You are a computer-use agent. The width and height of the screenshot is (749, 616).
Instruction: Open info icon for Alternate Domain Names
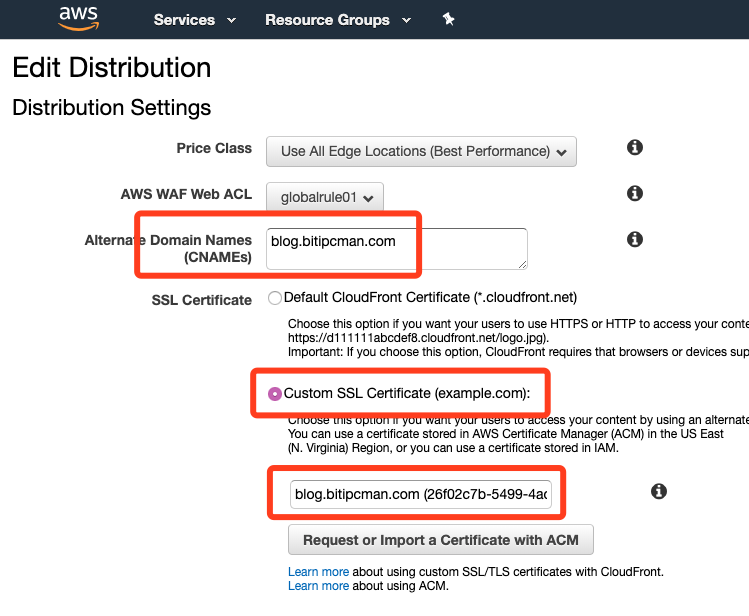634,239
